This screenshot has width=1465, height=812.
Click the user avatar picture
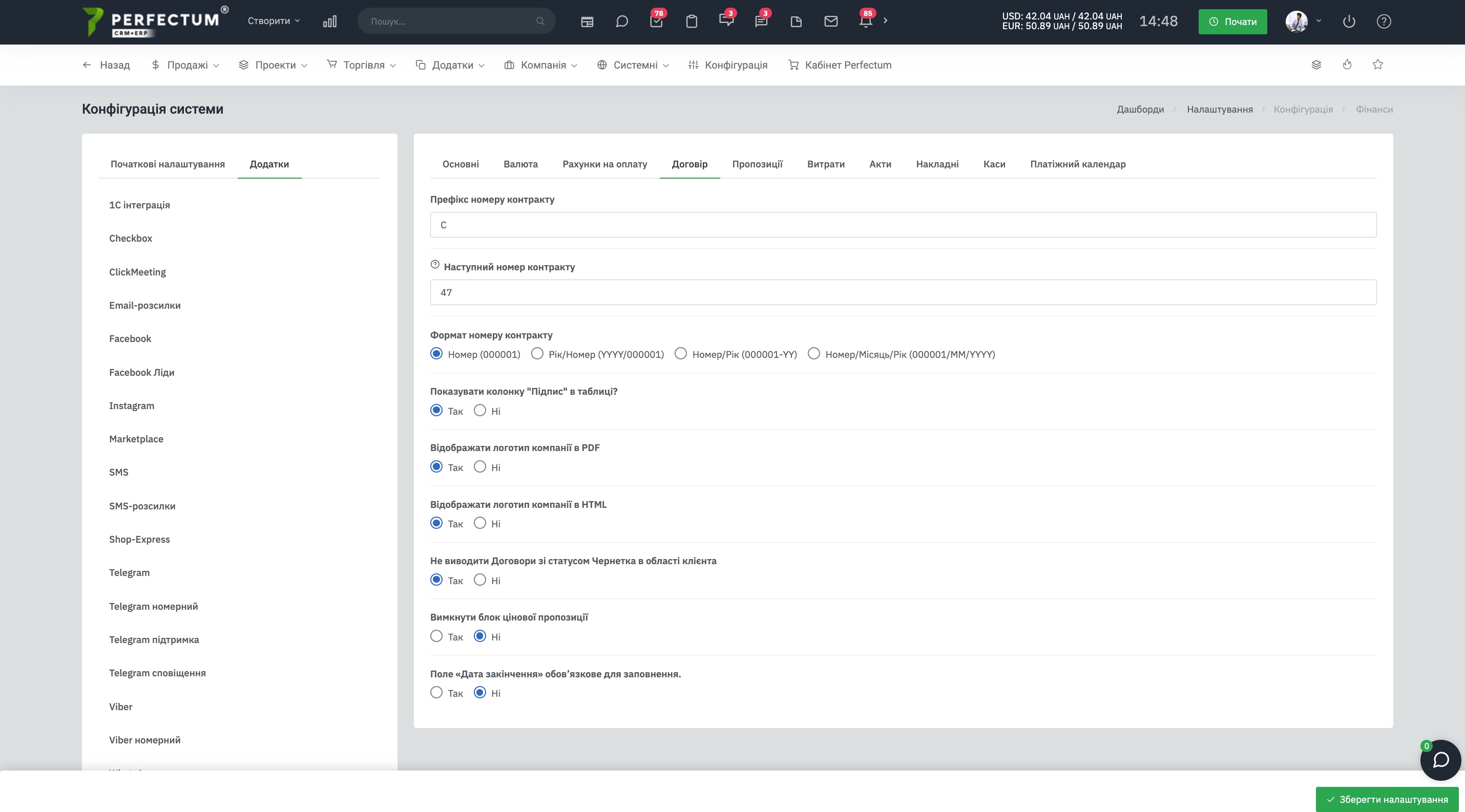tap(1296, 22)
